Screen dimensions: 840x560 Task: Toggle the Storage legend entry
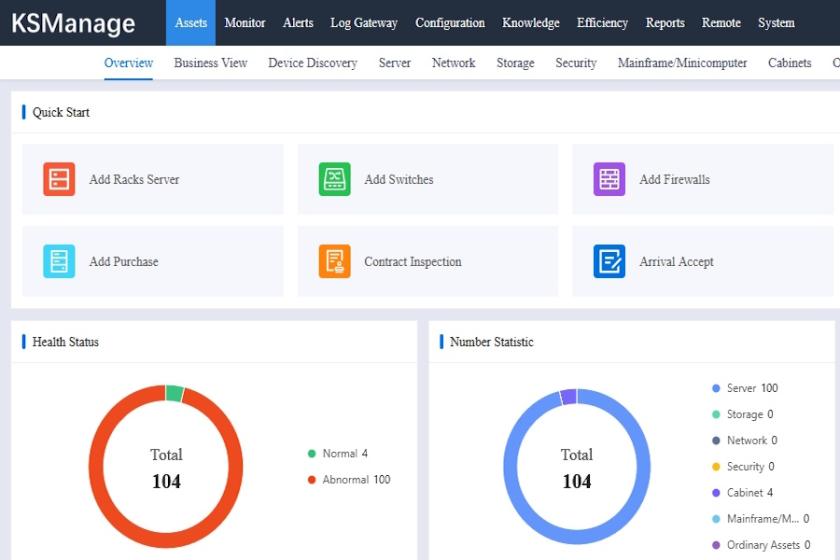[x=742, y=414]
